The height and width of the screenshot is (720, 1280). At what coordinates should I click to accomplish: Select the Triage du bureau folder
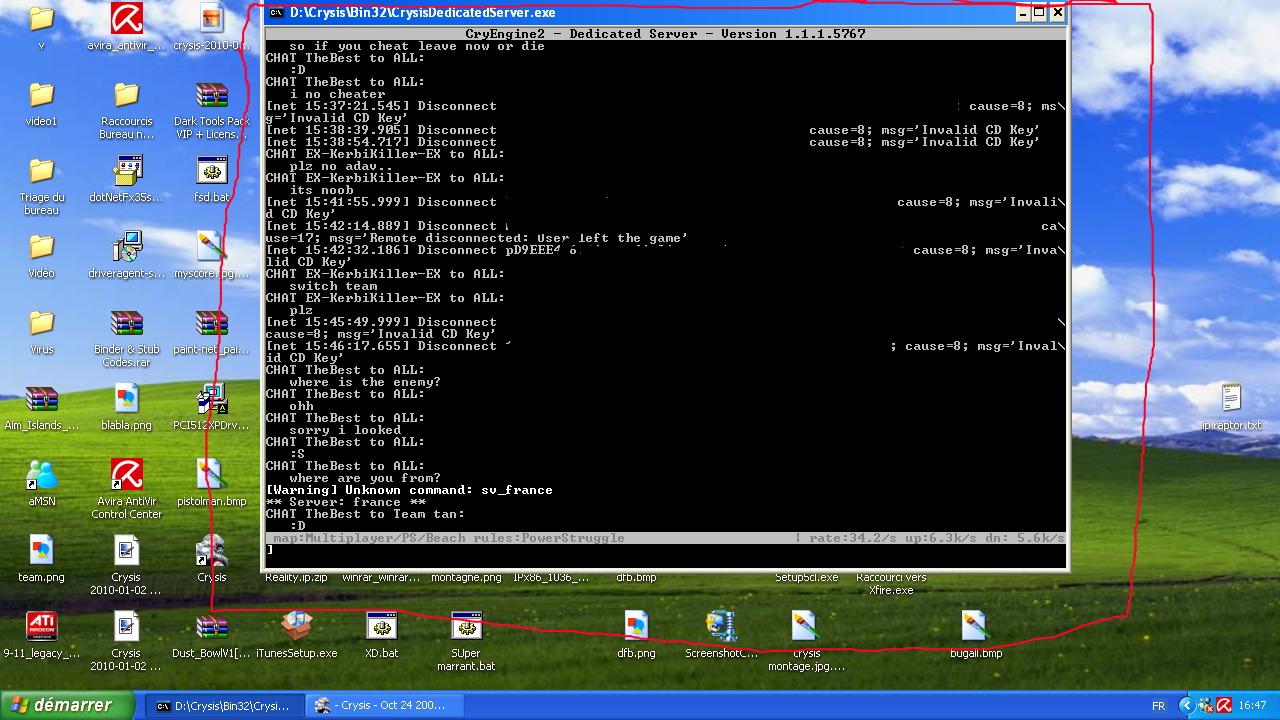click(x=41, y=170)
